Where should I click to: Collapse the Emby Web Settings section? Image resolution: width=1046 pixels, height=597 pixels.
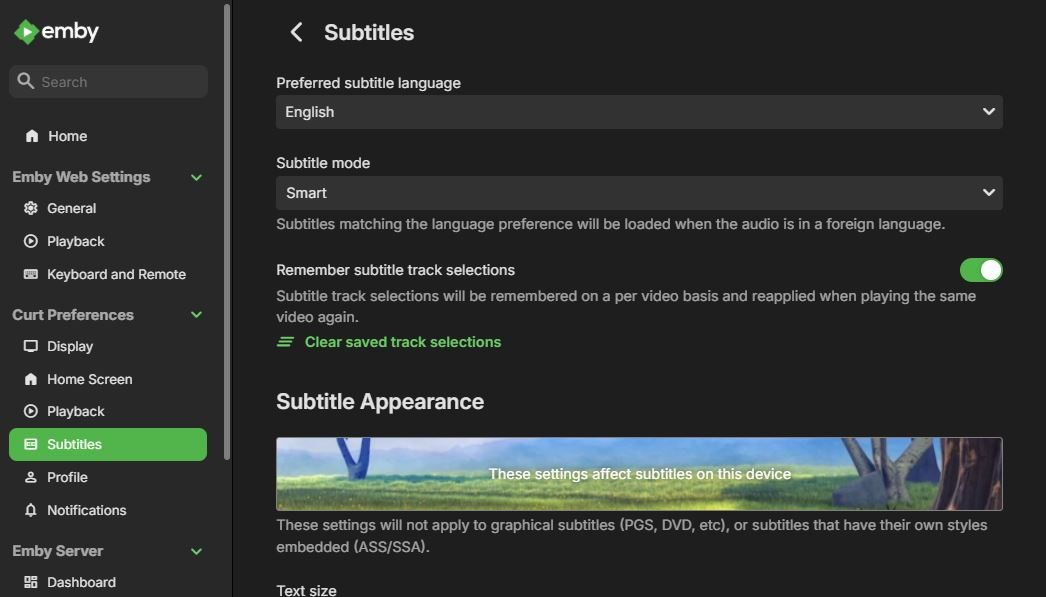[196, 177]
